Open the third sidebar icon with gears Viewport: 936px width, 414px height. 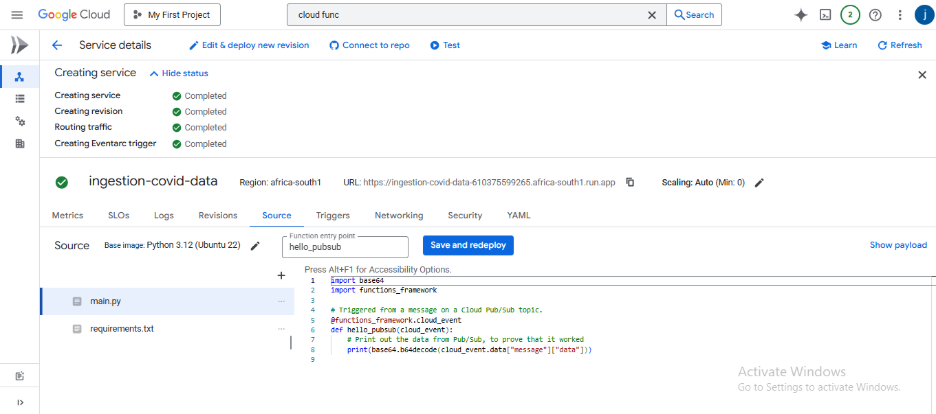click(20, 121)
